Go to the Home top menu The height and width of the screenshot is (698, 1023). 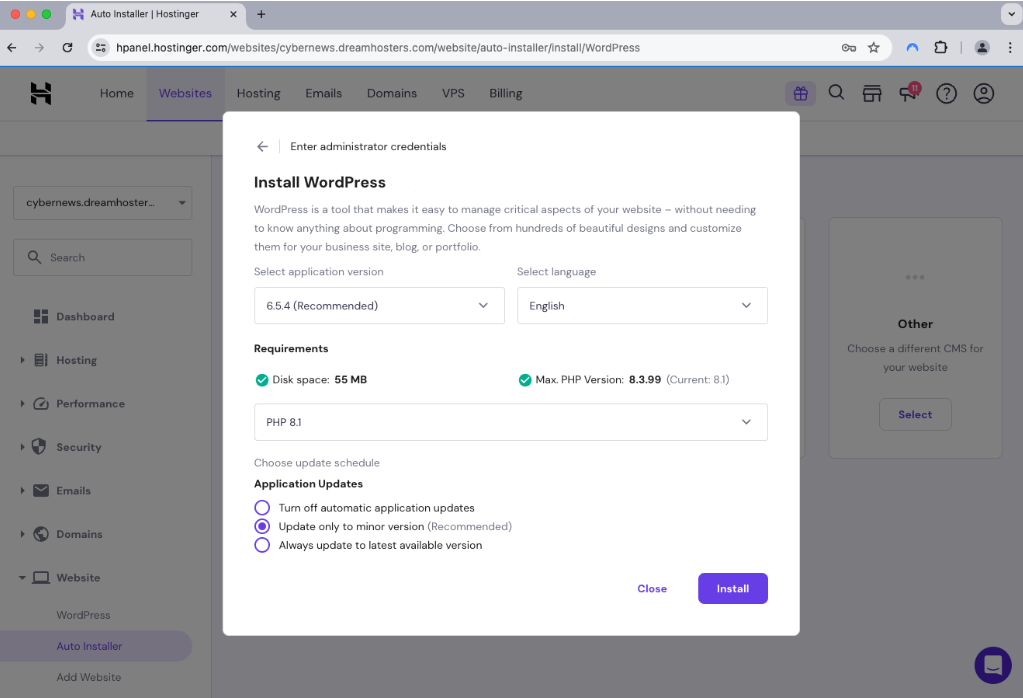point(117,93)
